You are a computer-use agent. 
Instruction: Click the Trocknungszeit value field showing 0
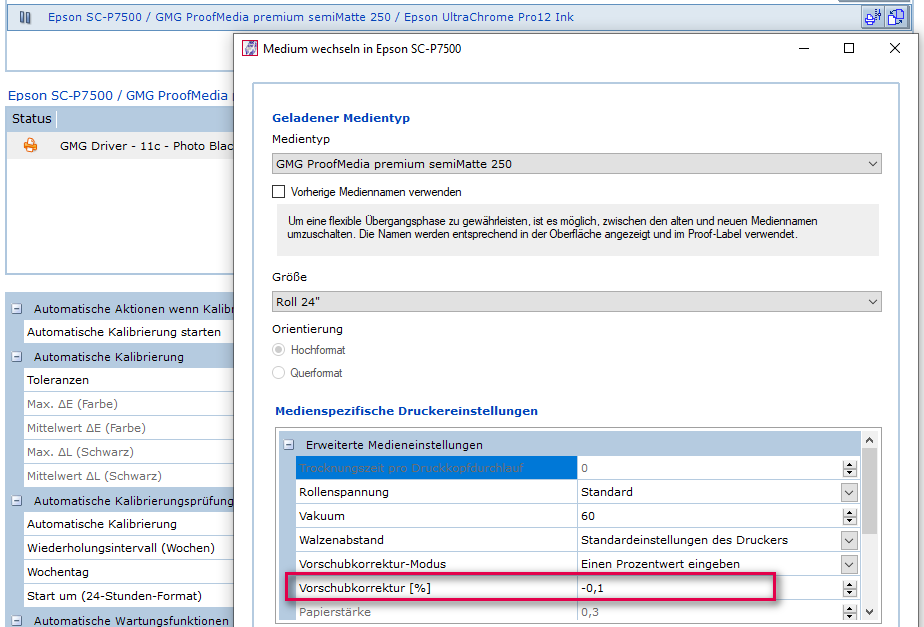tap(710, 468)
